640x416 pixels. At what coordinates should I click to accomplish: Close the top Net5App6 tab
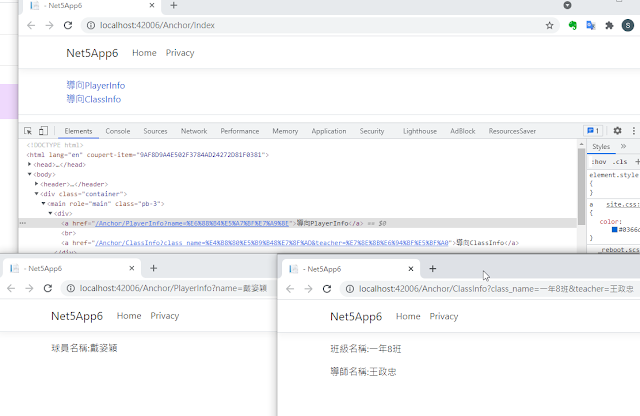tap(152, 5)
